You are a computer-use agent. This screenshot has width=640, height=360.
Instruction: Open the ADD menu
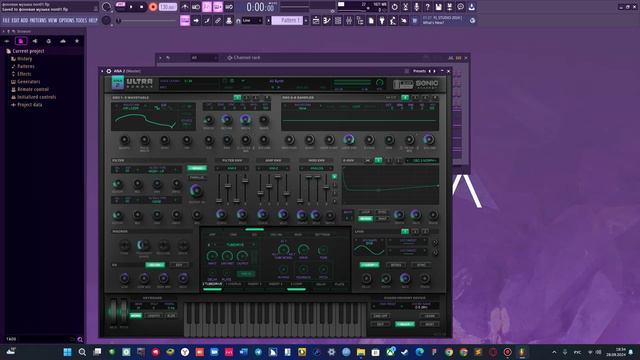24,20
